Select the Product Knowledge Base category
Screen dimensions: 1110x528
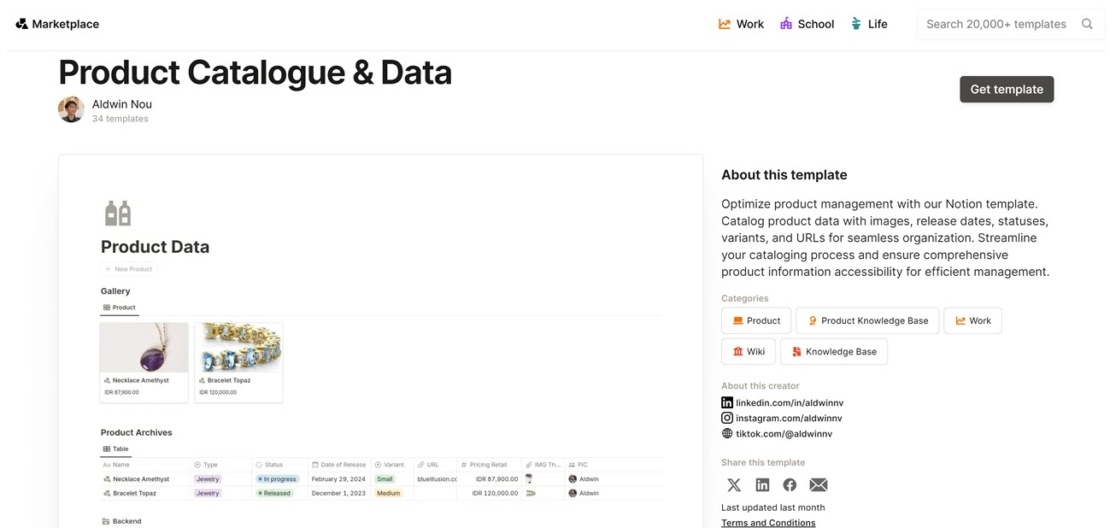(x=866, y=321)
